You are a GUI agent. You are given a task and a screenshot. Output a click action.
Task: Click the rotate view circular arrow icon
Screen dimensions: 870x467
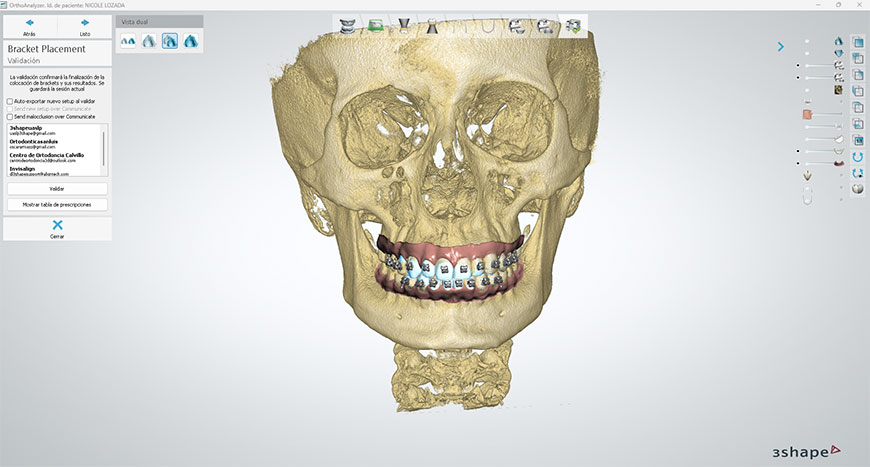tap(858, 157)
